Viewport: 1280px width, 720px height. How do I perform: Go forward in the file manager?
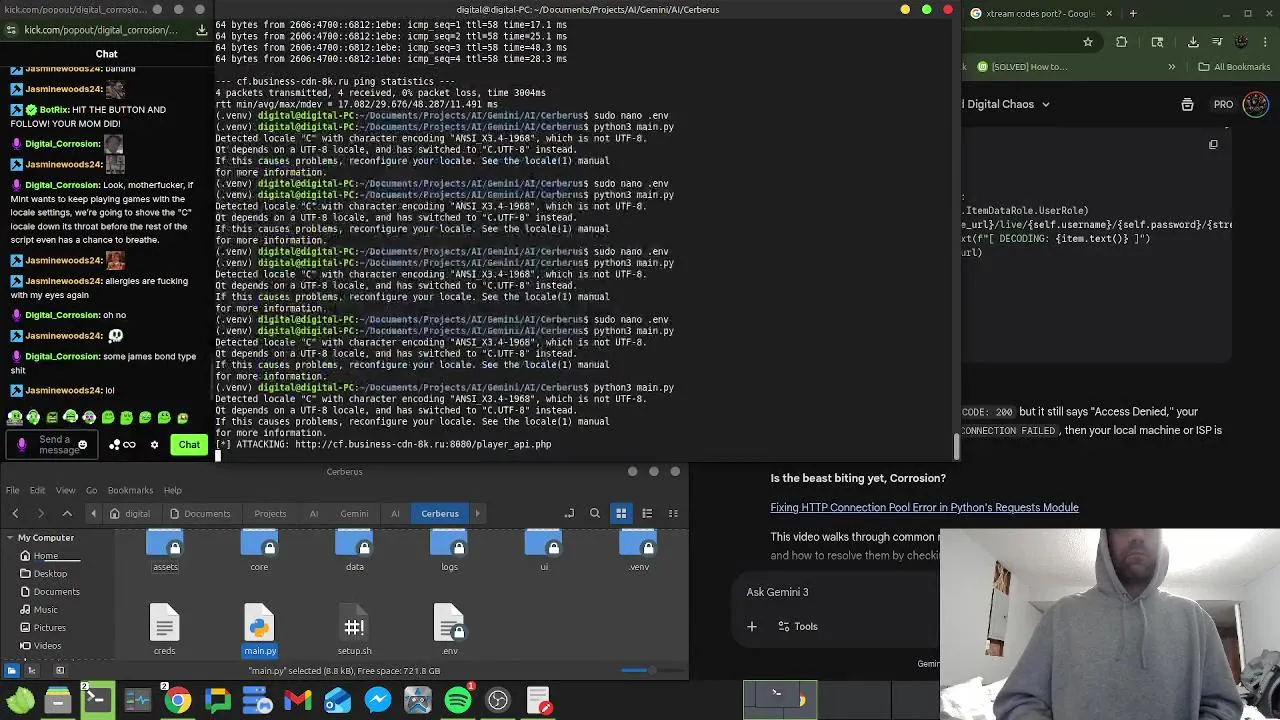pos(40,513)
